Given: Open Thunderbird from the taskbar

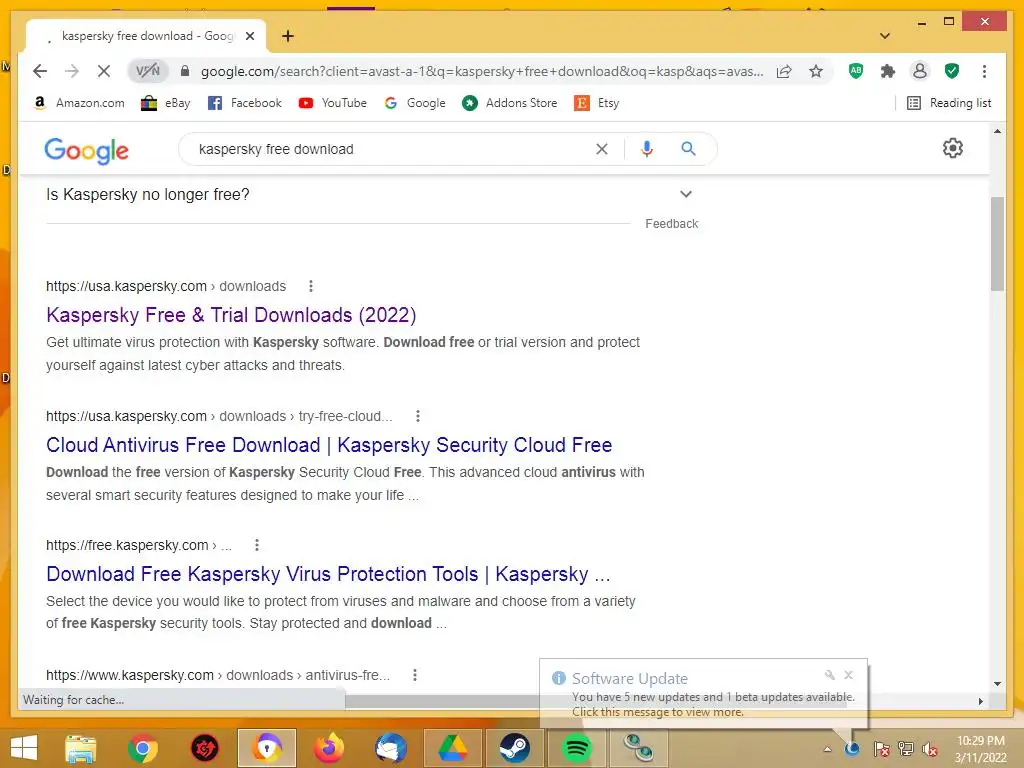Looking at the screenshot, I should (x=391, y=748).
